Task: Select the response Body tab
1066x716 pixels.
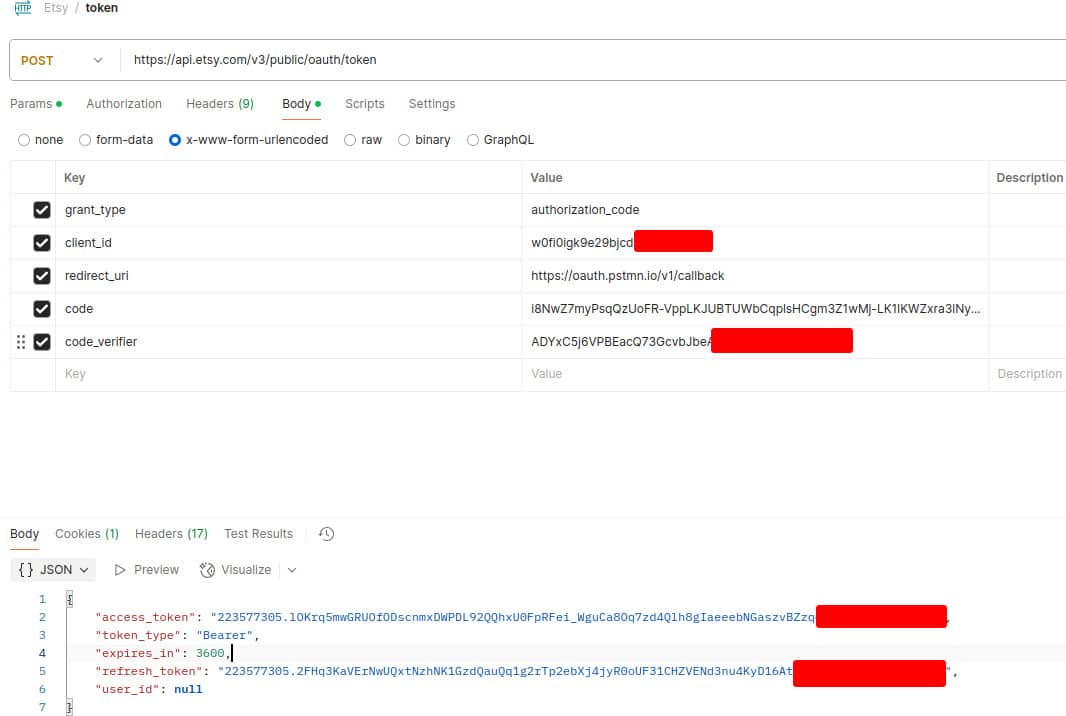Action: (24, 534)
